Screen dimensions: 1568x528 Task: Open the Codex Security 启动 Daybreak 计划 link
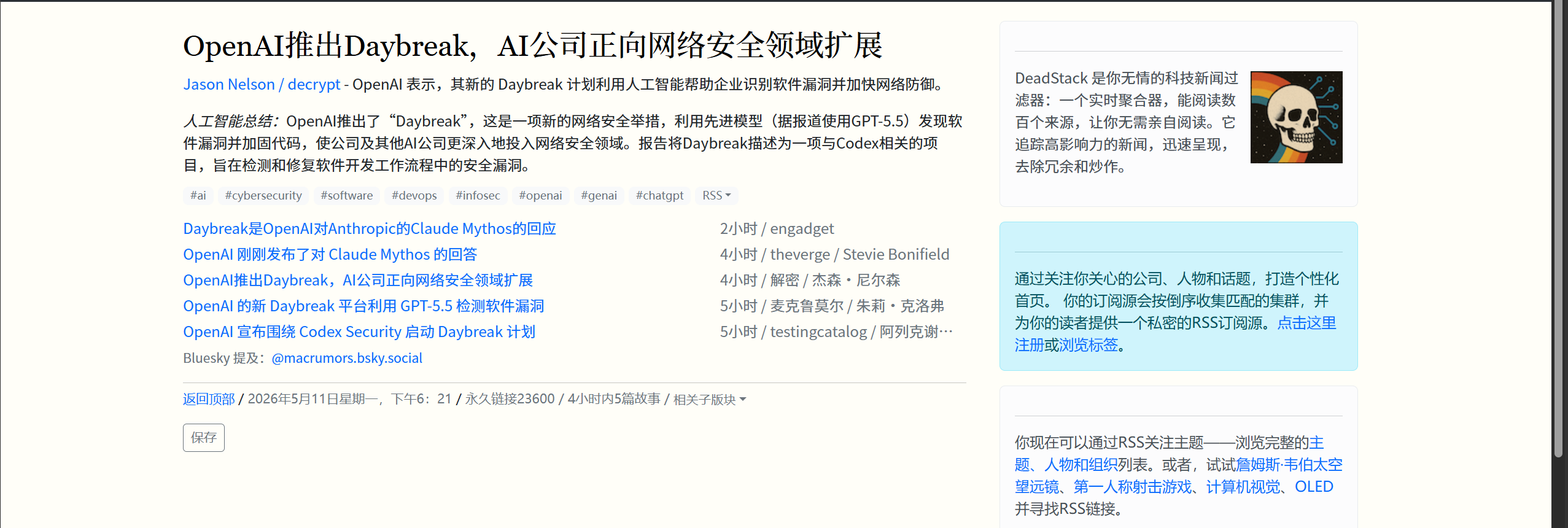pos(359,332)
